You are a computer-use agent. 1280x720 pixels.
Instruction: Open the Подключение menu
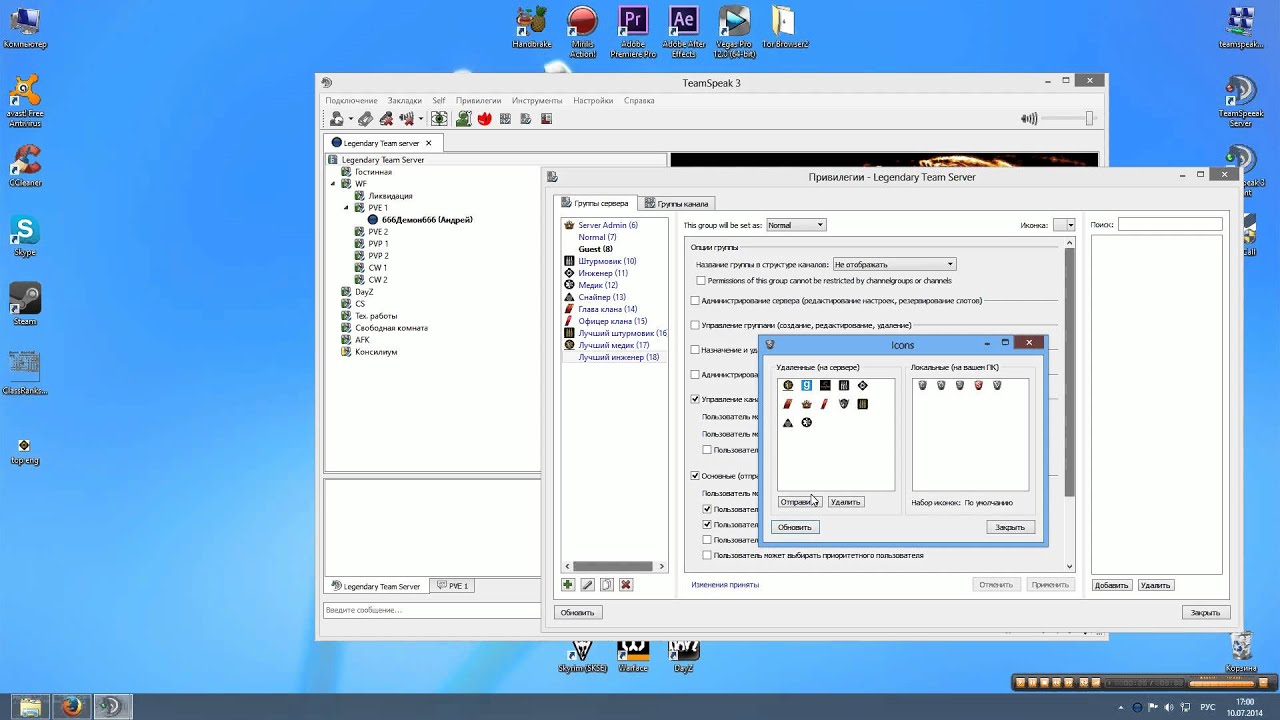[x=351, y=101]
